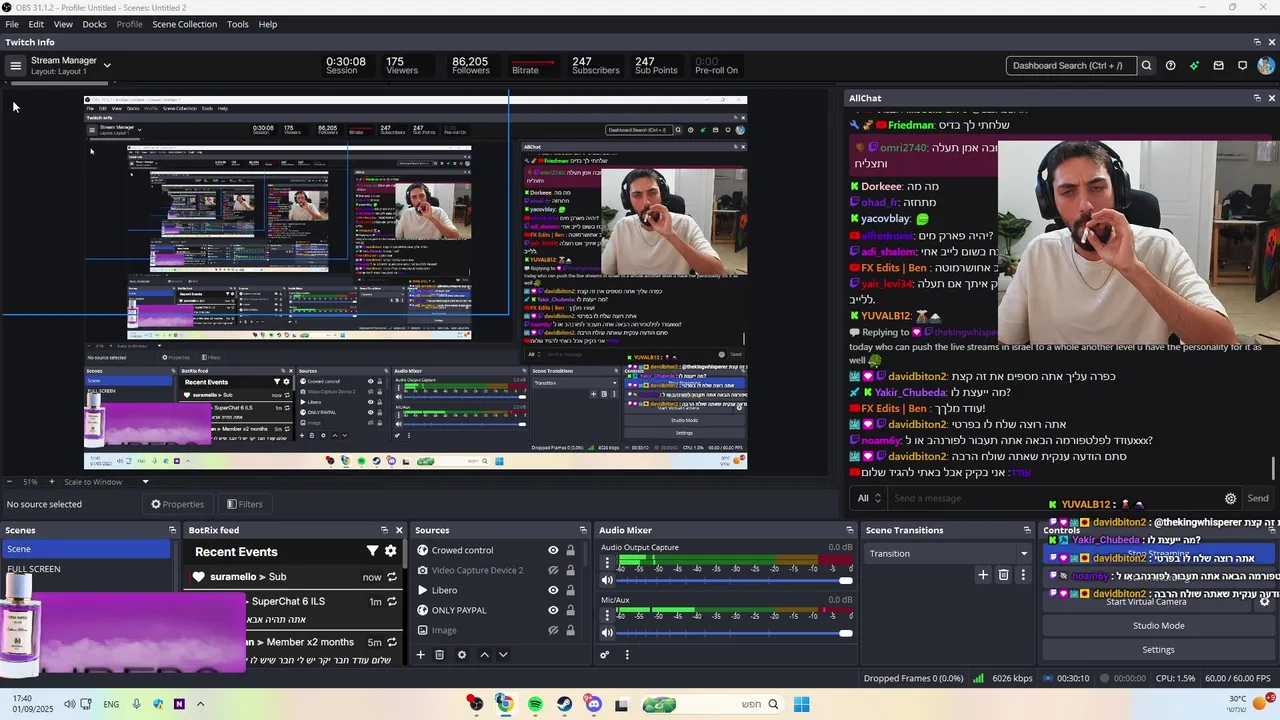Show the Image source
1280x720 pixels.
[x=553, y=630]
